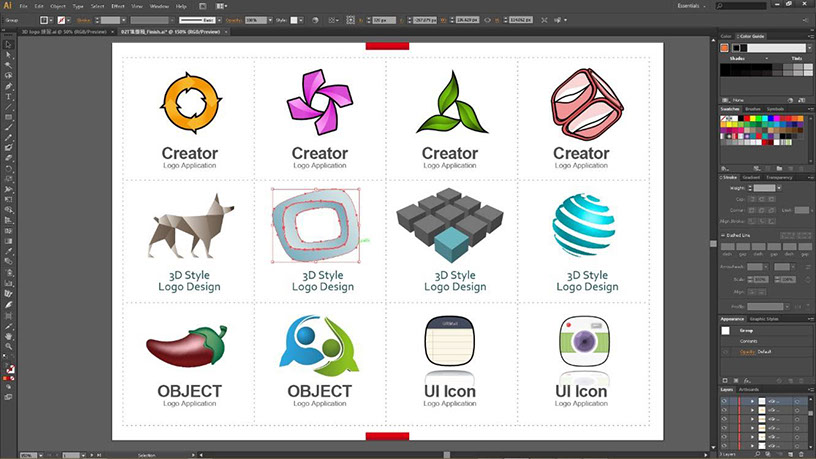Screen dimensions: 816x459
Task: Expand the top layer's disclosure triangle
Action: coord(752,400)
